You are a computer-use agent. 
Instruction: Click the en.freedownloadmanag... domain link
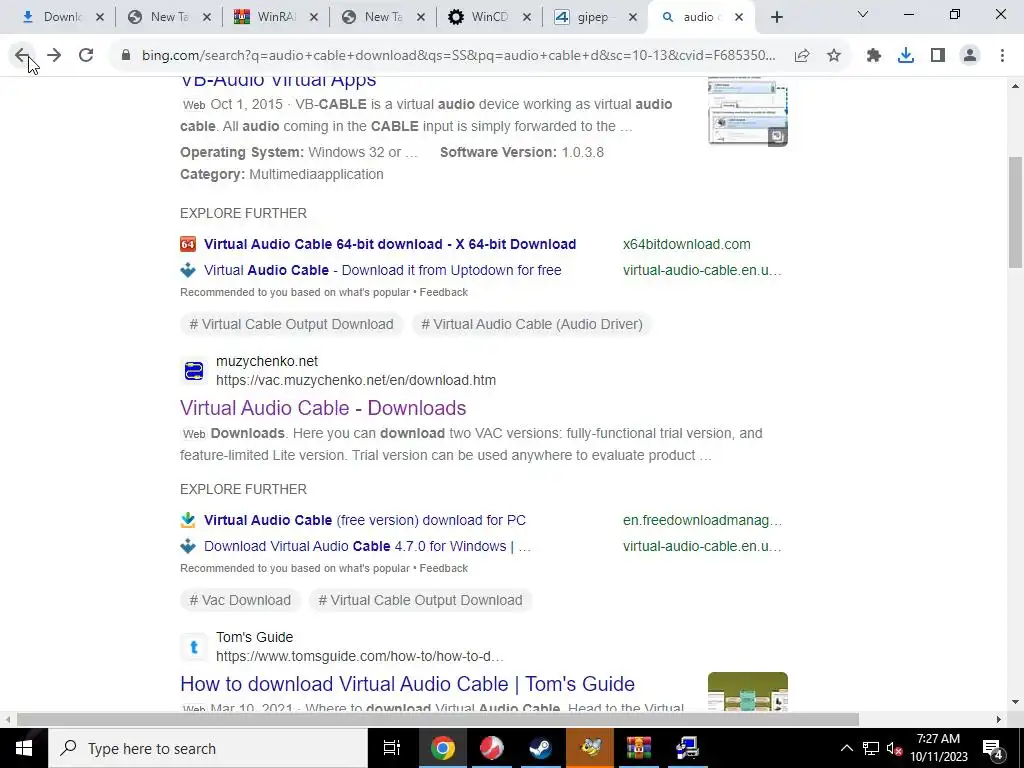(x=702, y=520)
